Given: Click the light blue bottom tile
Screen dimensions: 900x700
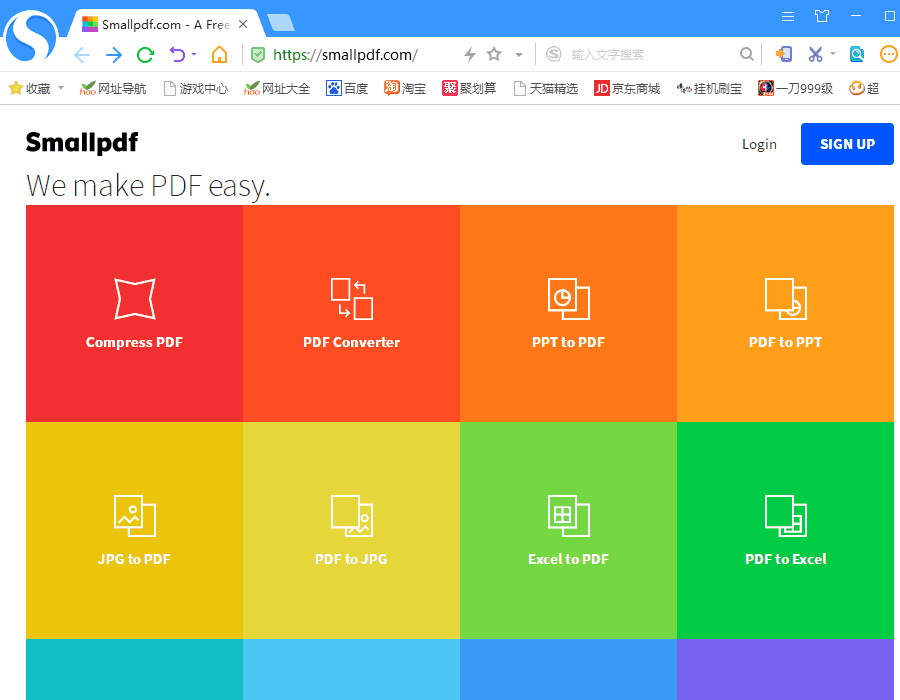Looking at the screenshot, I should tap(351, 669).
